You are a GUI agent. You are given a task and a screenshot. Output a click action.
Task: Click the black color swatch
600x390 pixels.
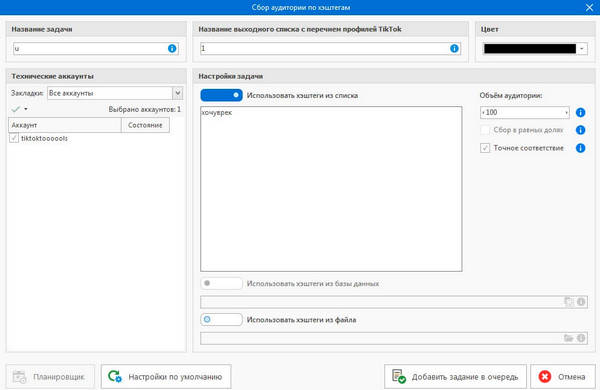pos(530,49)
